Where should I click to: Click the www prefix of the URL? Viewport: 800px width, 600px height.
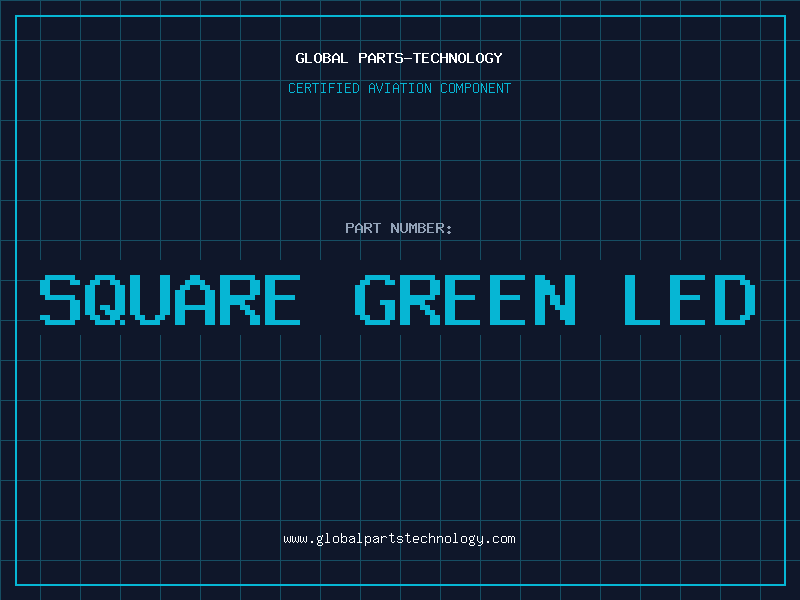295,539
